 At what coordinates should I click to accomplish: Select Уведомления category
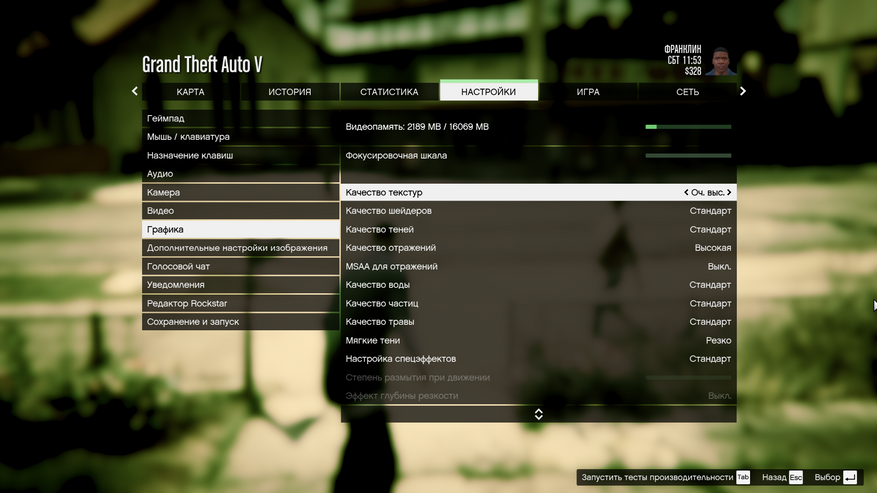[x=241, y=285]
